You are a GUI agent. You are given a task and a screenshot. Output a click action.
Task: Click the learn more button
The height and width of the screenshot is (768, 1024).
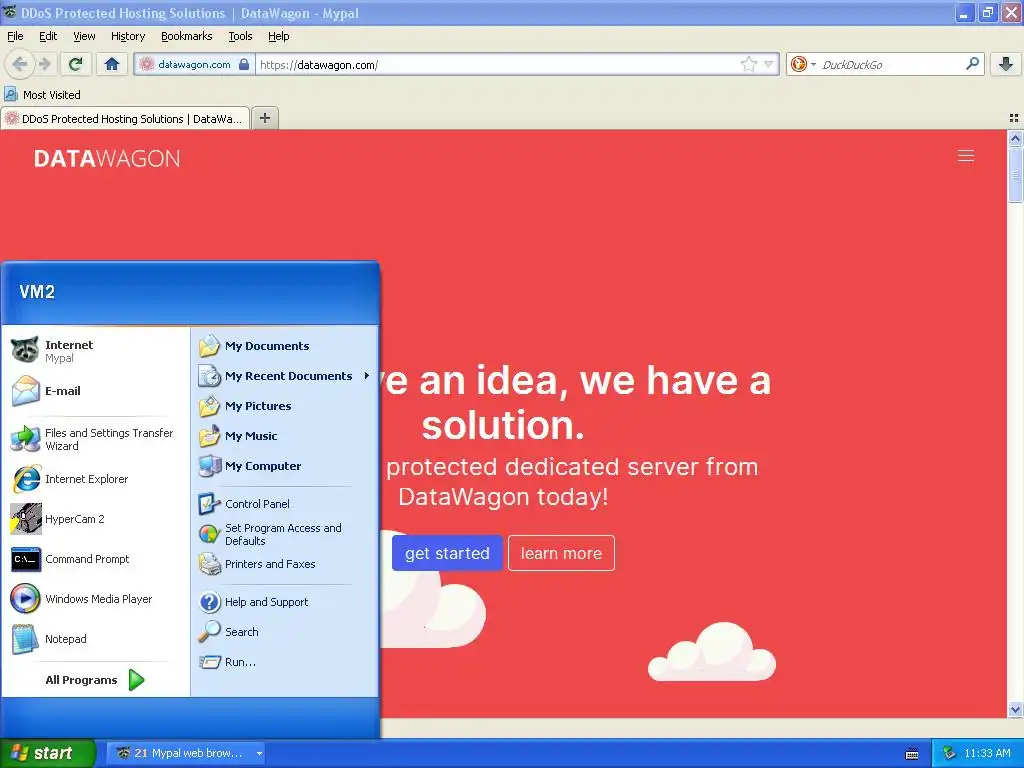point(561,553)
